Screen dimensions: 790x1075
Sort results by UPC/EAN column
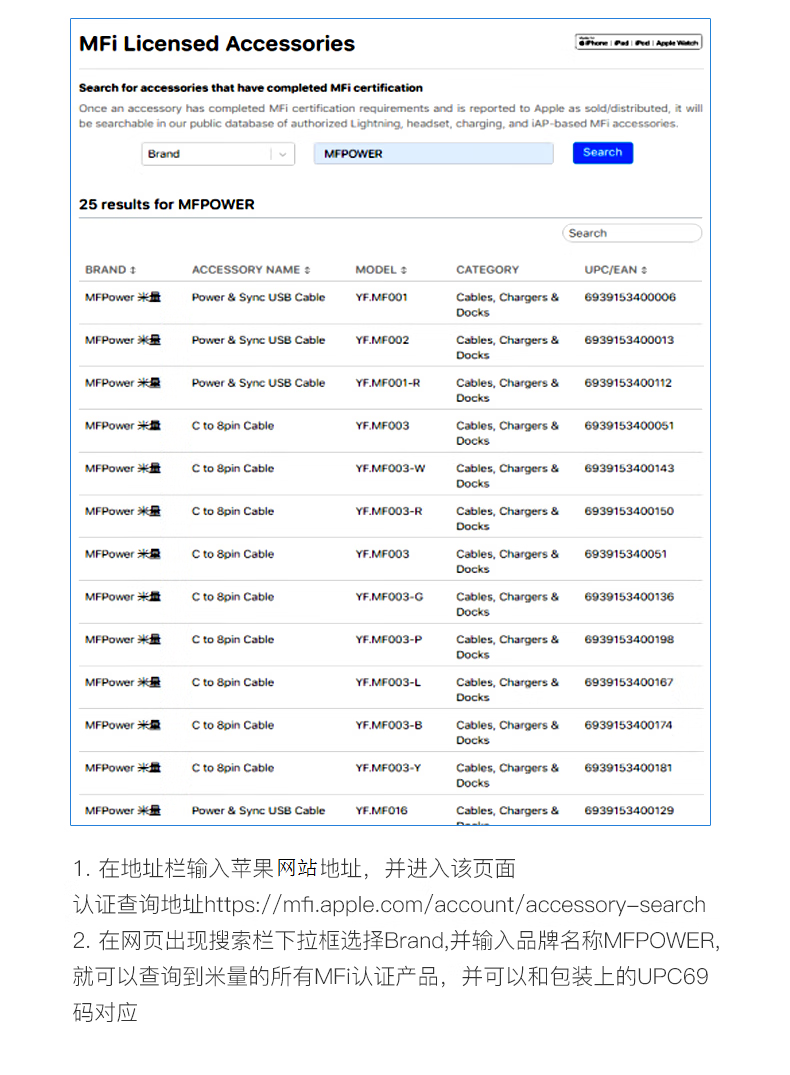(616, 270)
